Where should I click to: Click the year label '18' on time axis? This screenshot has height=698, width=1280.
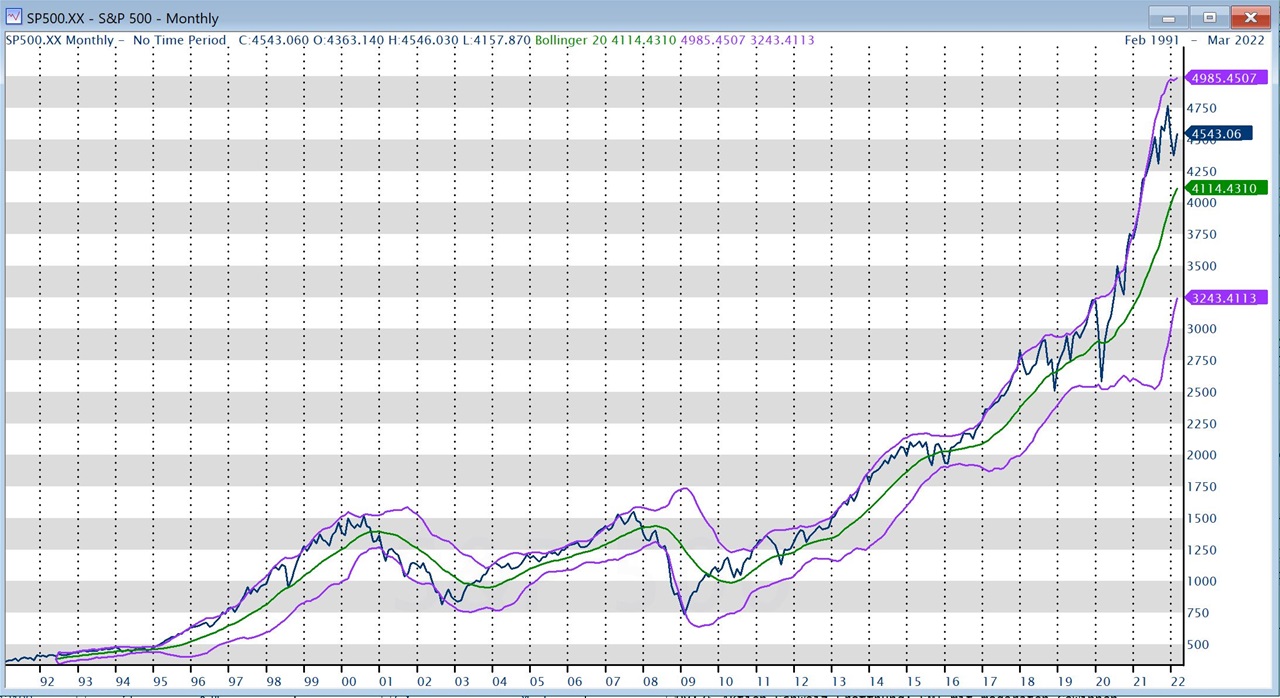click(x=1027, y=682)
